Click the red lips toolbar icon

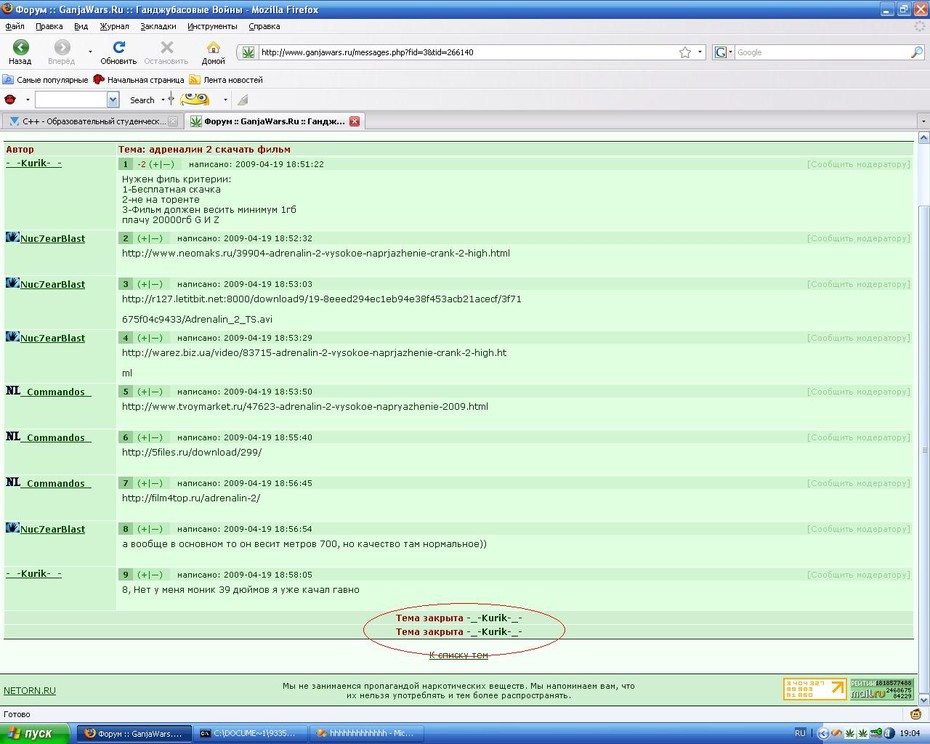point(10,100)
